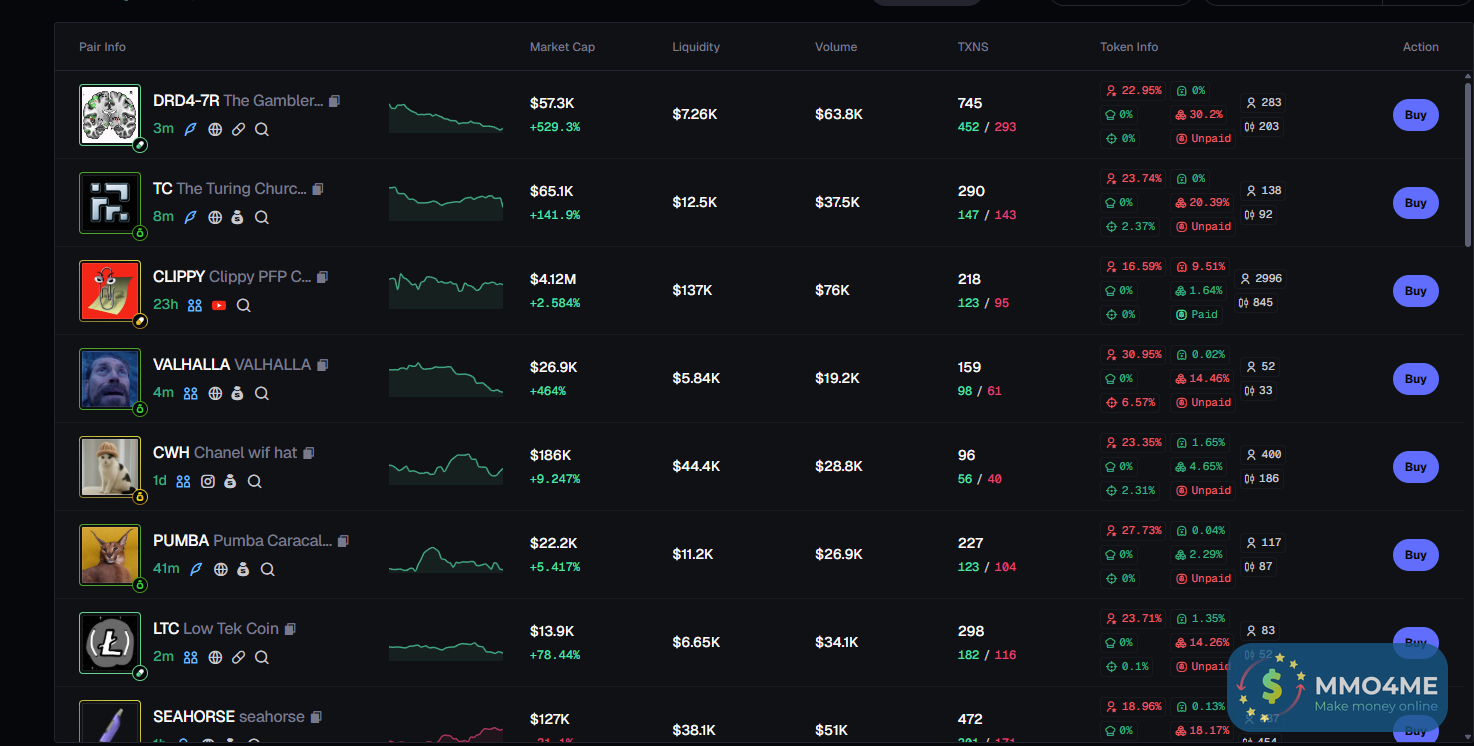Open the CLIPPY YouTube link
The image size is (1474, 746).
point(219,305)
